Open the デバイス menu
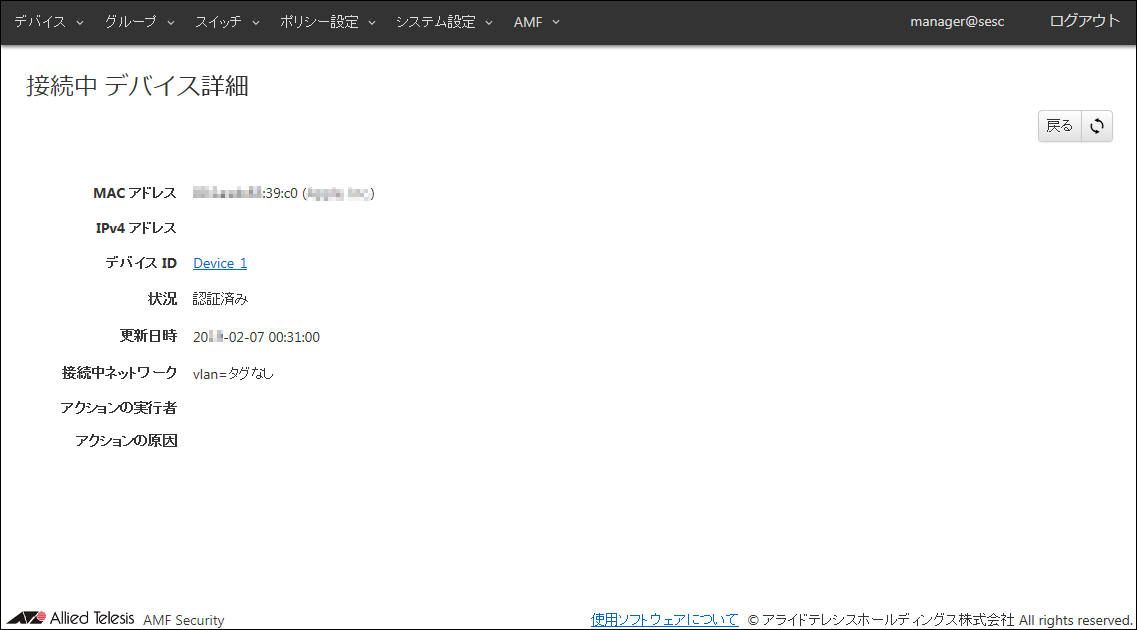 pos(49,22)
